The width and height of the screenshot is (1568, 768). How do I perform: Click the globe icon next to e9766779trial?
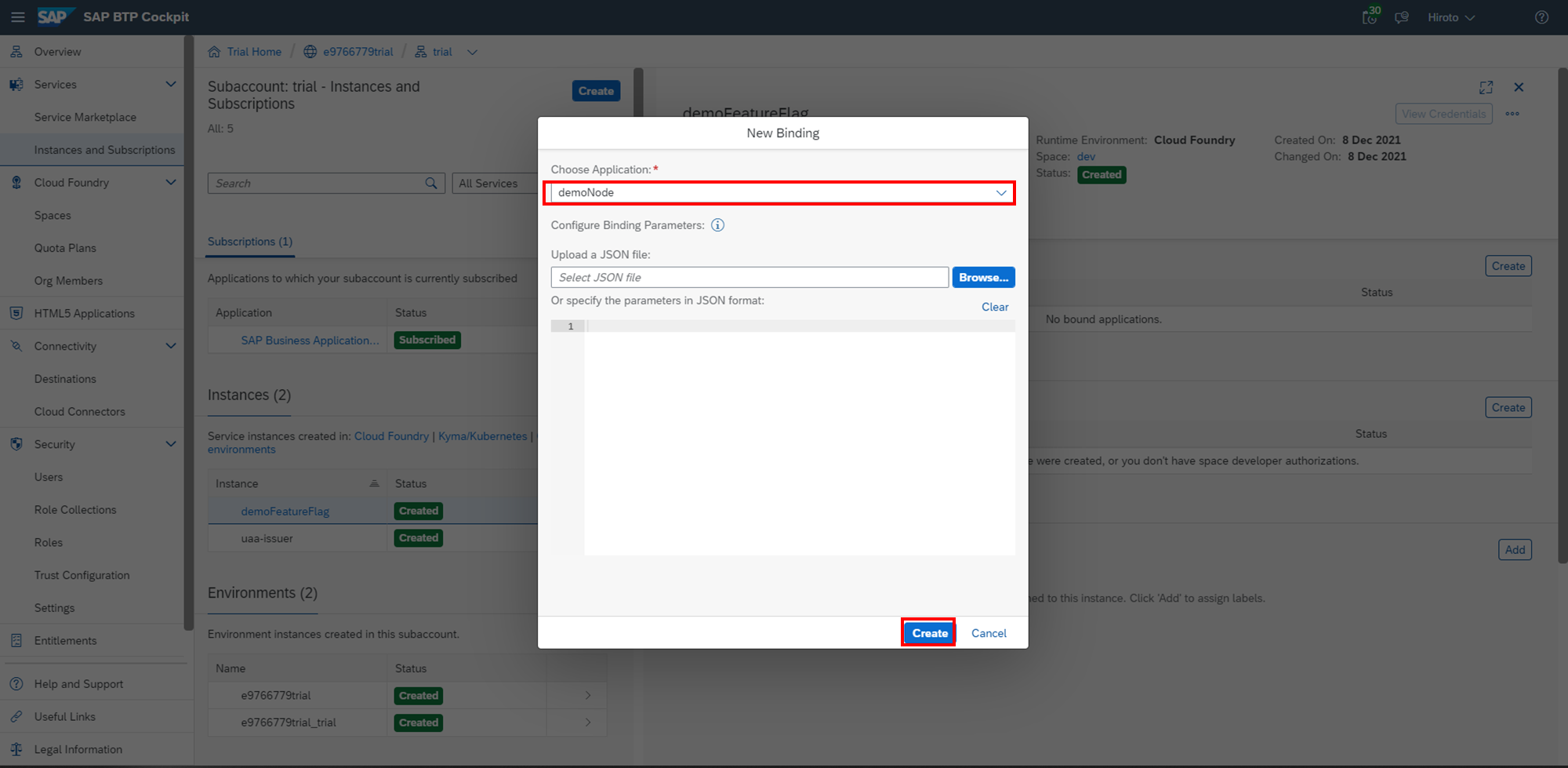pos(310,52)
